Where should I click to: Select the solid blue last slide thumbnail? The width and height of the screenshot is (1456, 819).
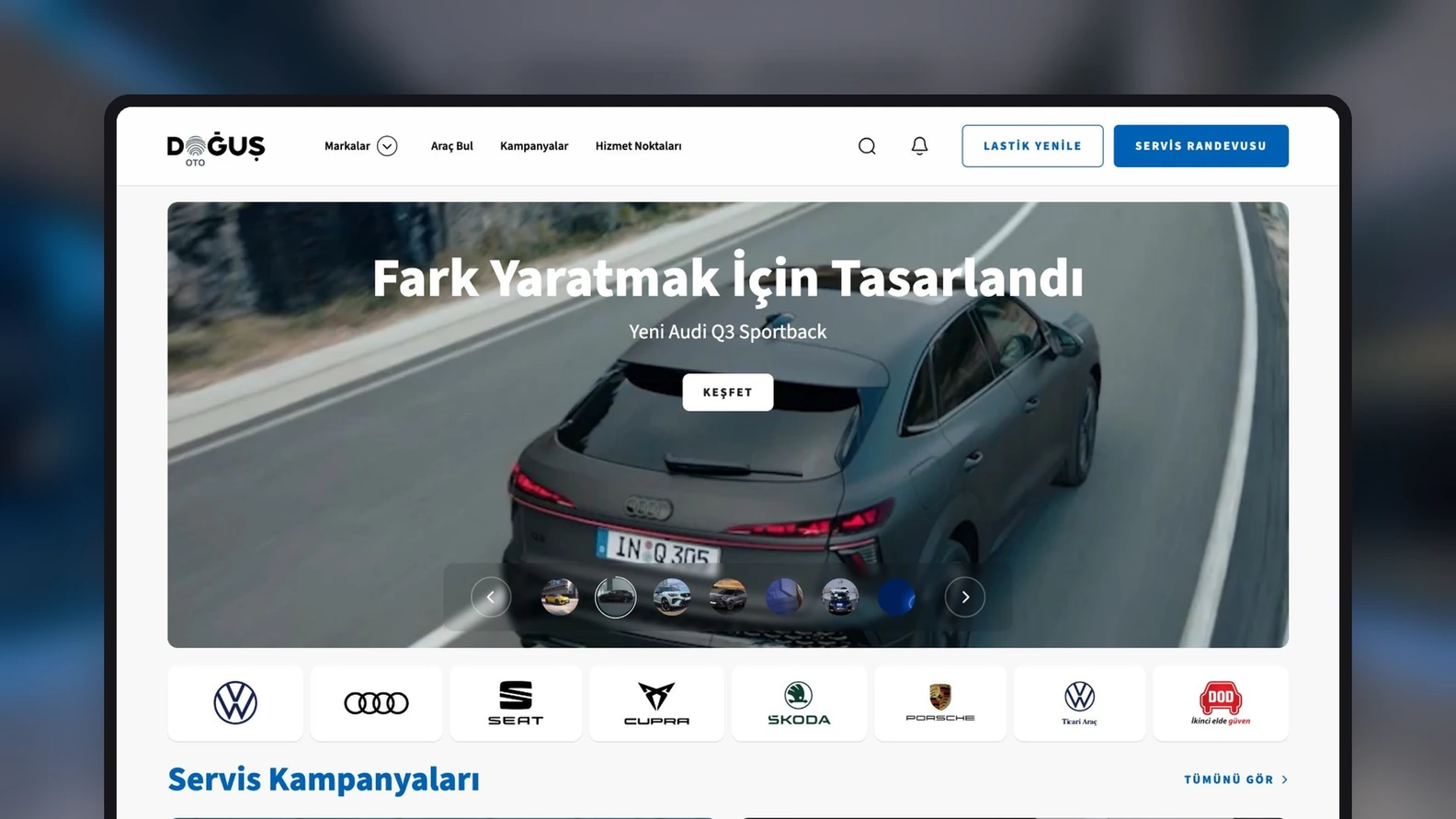point(896,597)
